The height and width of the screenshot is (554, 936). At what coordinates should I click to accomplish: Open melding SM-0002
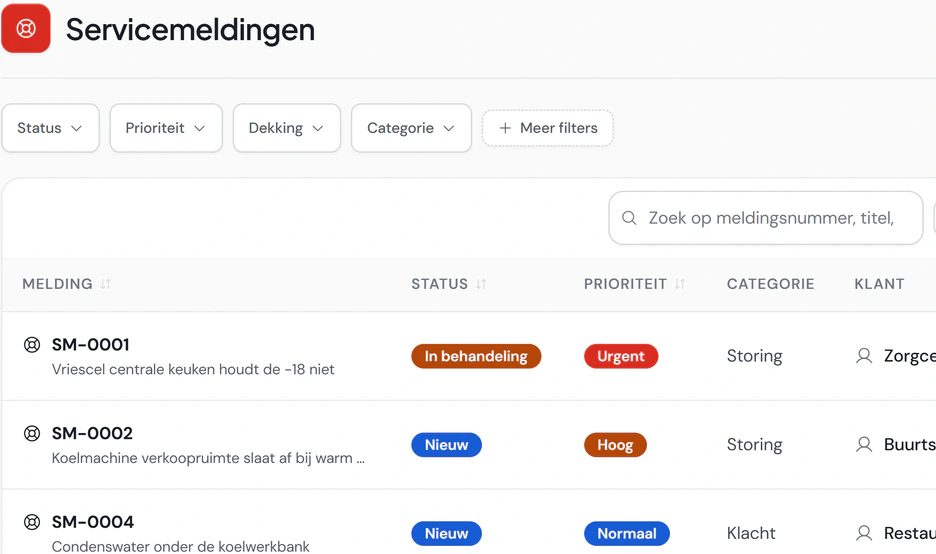[92, 433]
